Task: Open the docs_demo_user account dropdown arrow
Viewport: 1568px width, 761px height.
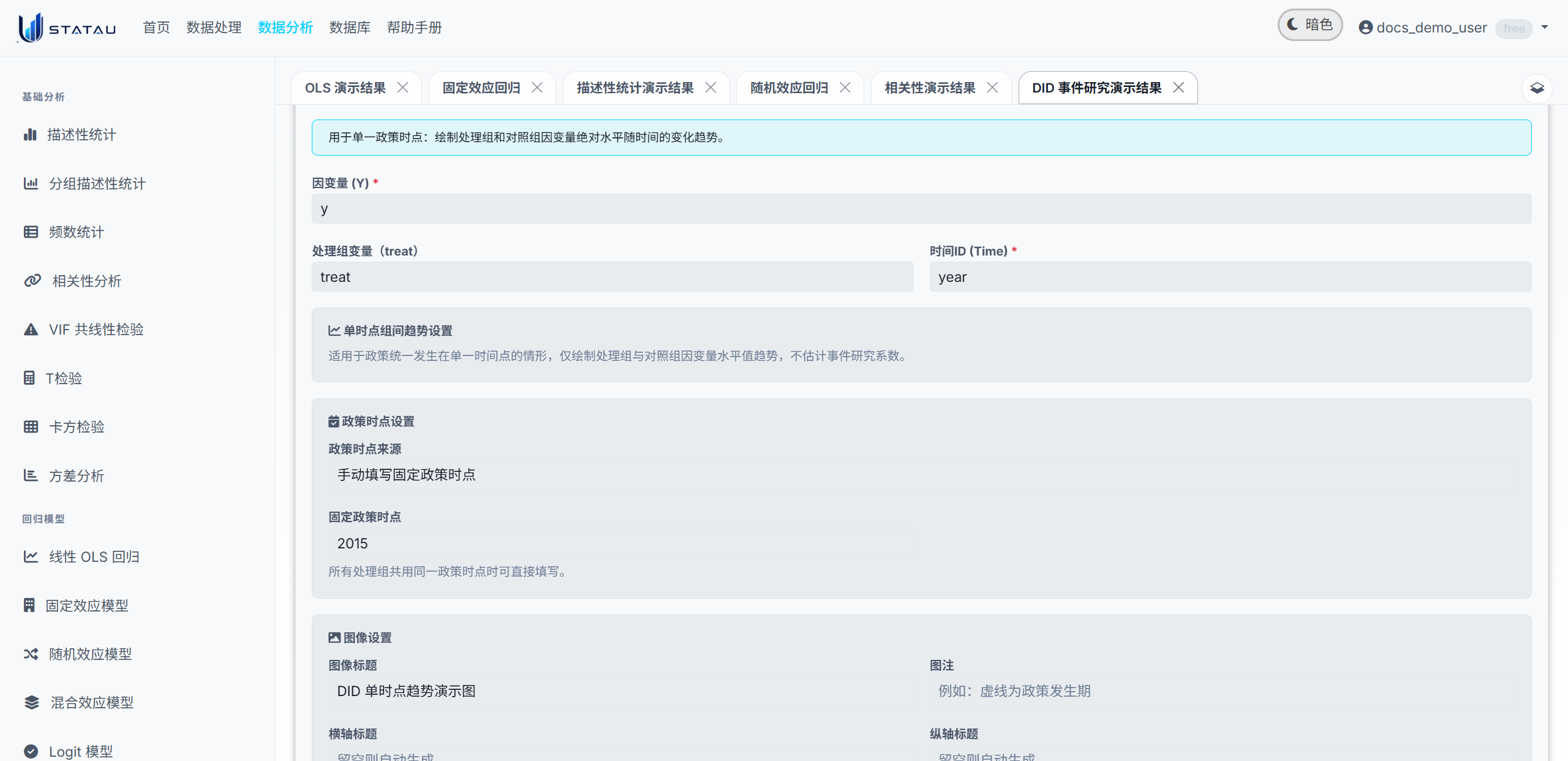Action: (x=1545, y=27)
